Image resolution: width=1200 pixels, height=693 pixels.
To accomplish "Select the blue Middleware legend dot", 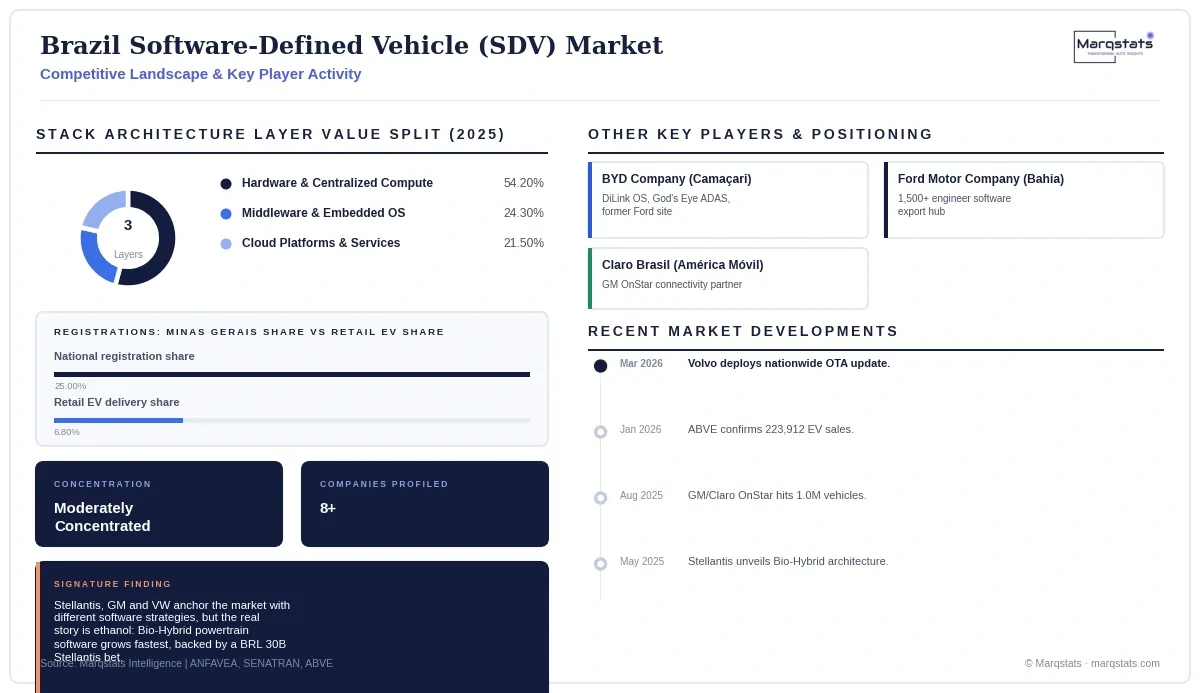I will (x=226, y=214).
